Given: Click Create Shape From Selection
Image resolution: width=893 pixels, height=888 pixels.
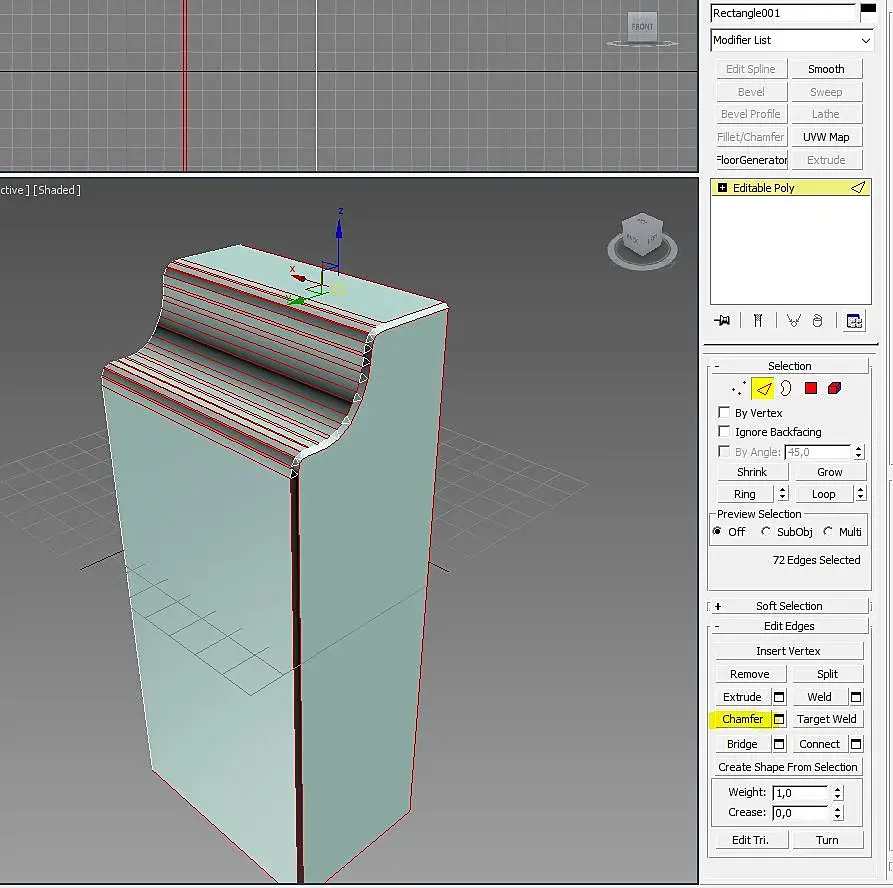Looking at the screenshot, I should tap(788, 767).
